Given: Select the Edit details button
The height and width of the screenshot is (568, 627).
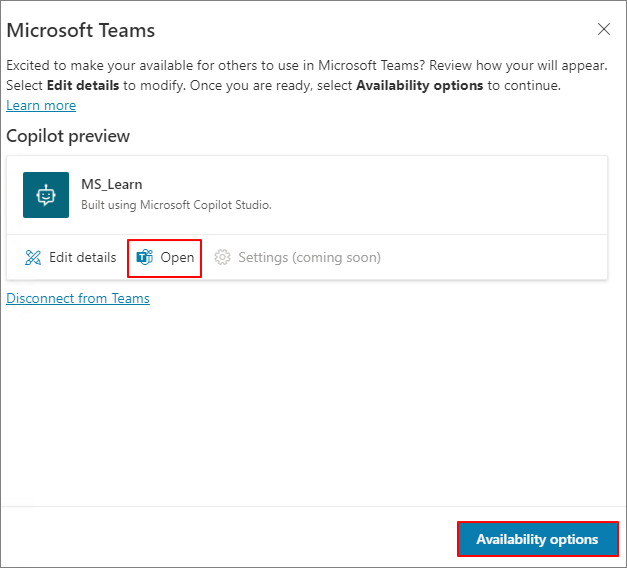Looking at the screenshot, I should pyautogui.click(x=71, y=257).
